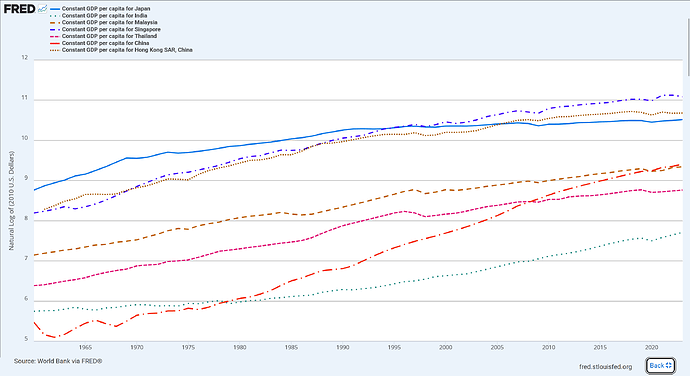
Task: Click the y-axis value 10
Action: click(25, 138)
